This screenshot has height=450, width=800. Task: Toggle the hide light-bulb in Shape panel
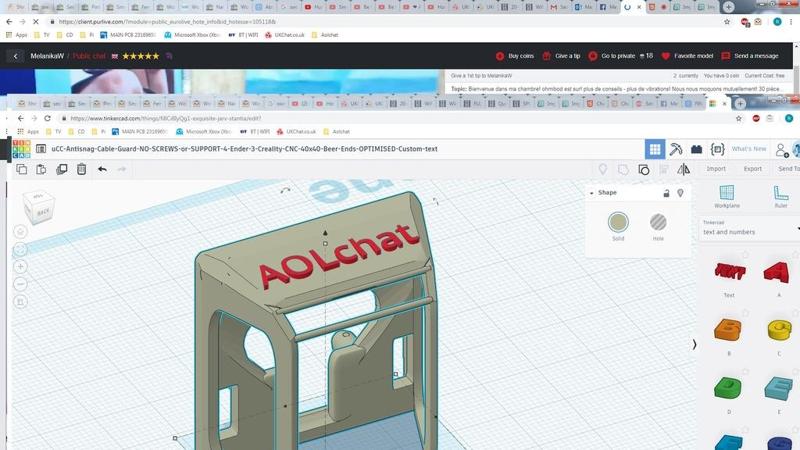coord(680,193)
